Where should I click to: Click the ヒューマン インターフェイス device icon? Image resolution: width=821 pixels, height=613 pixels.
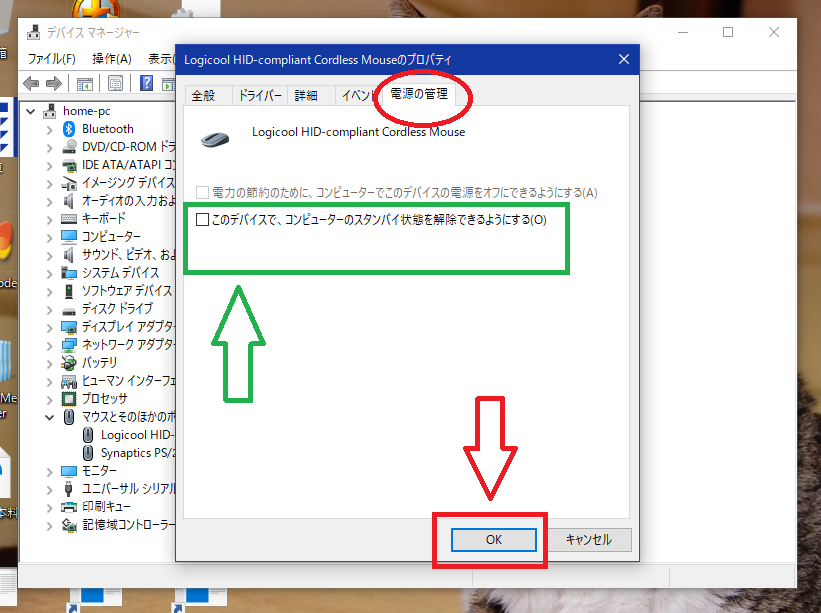pos(69,381)
